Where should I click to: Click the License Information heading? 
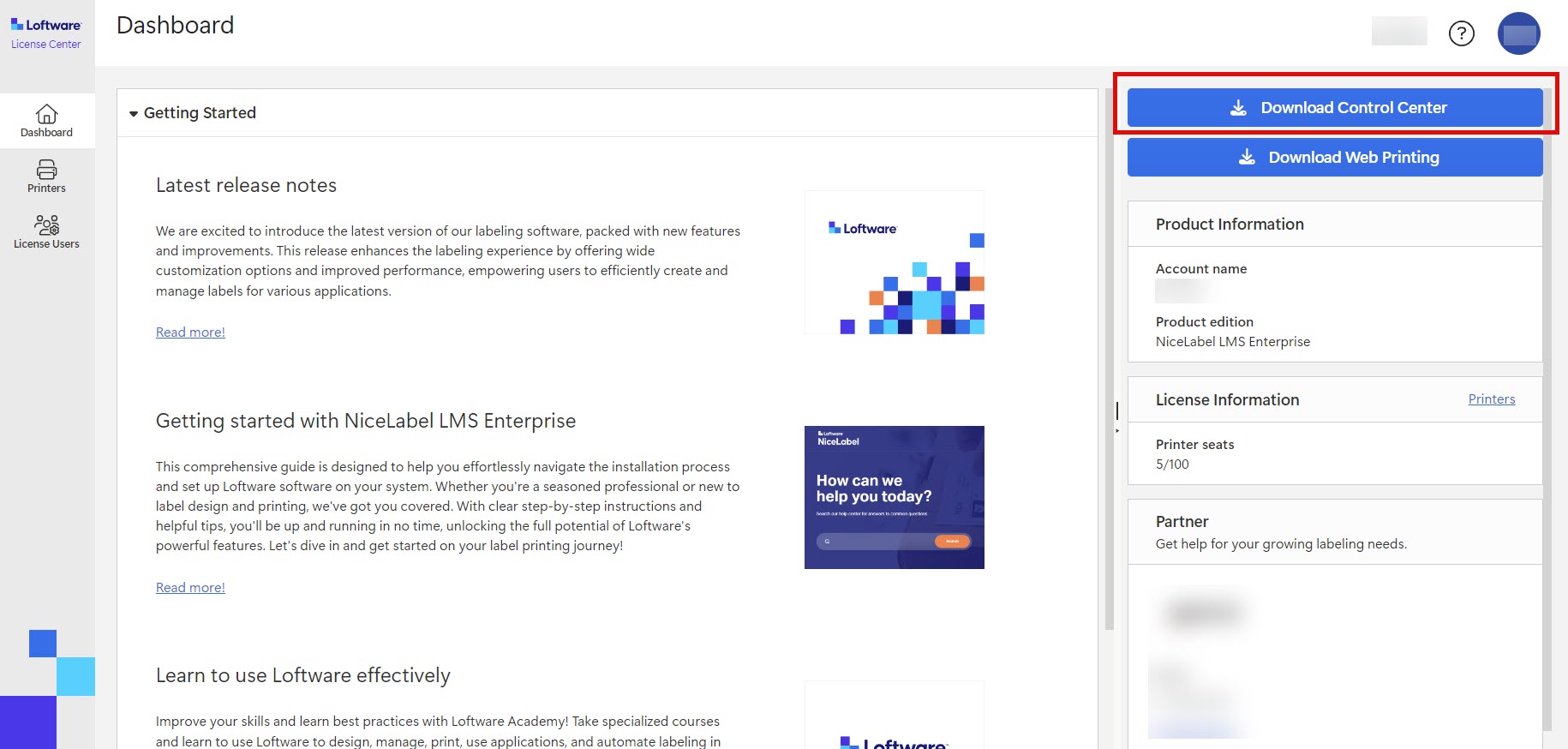pyautogui.click(x=1227, y=400)
